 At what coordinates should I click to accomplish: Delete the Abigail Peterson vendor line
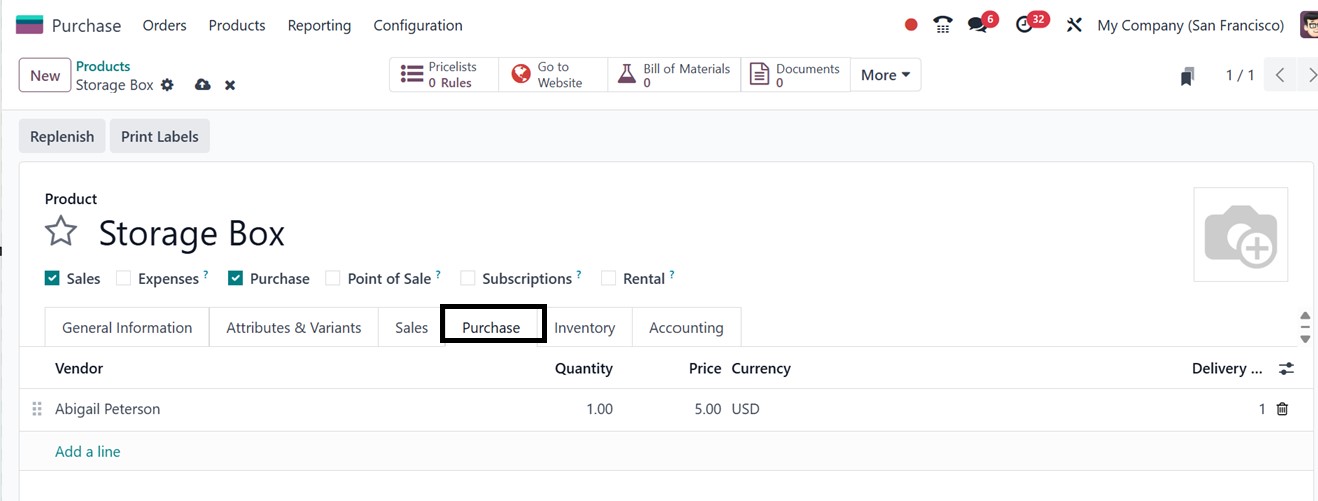pos(1282,409)
